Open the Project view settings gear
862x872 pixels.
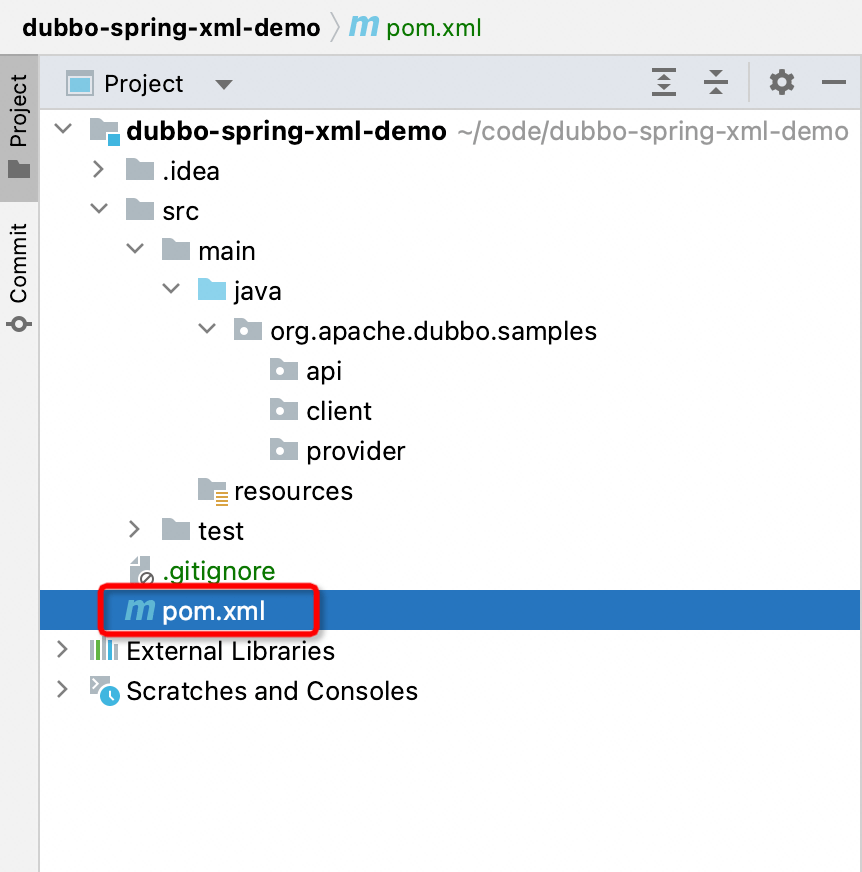tap(781, 83)
